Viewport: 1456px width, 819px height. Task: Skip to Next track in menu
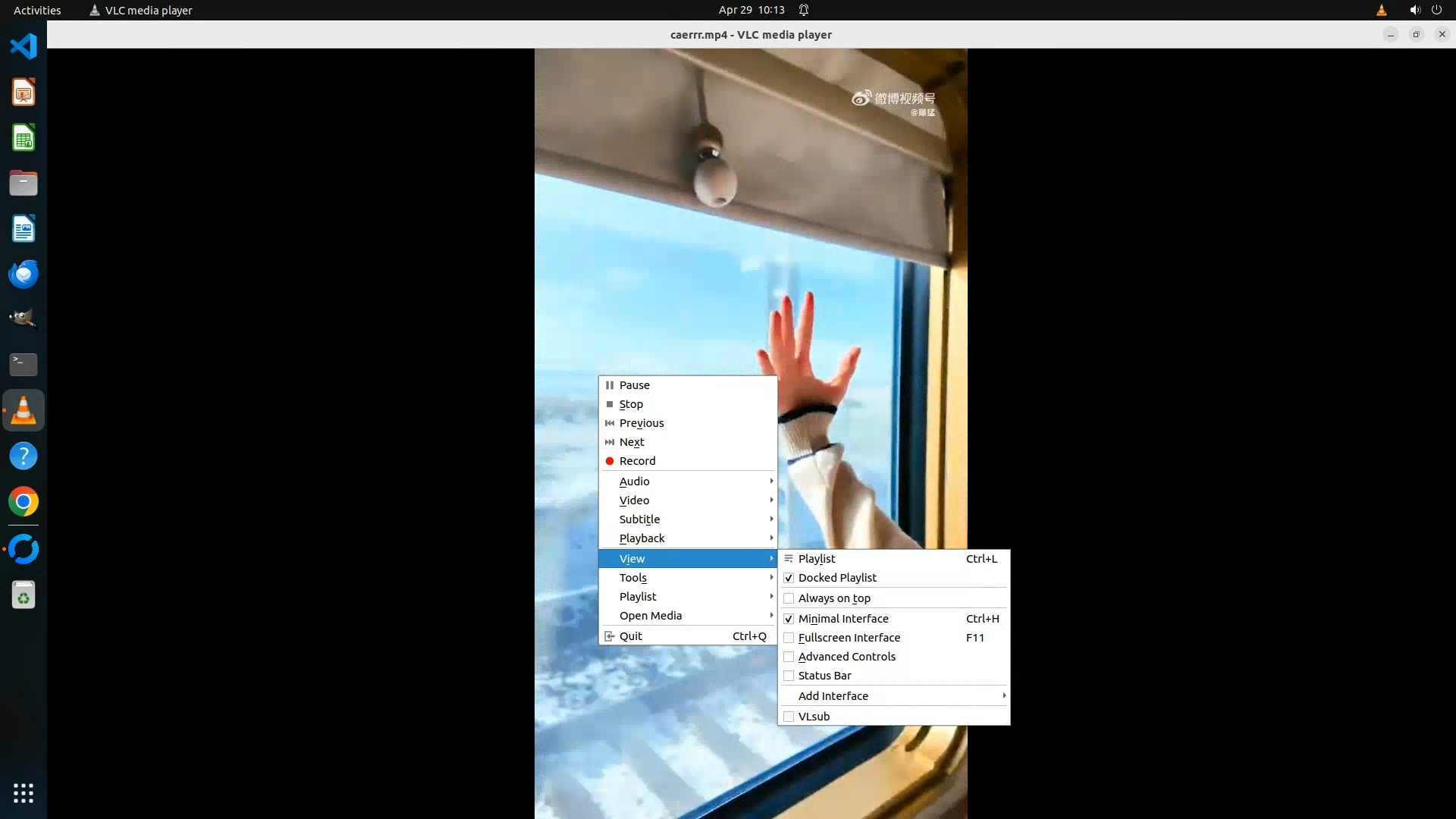pyautogui.click(x=631, y=442)
